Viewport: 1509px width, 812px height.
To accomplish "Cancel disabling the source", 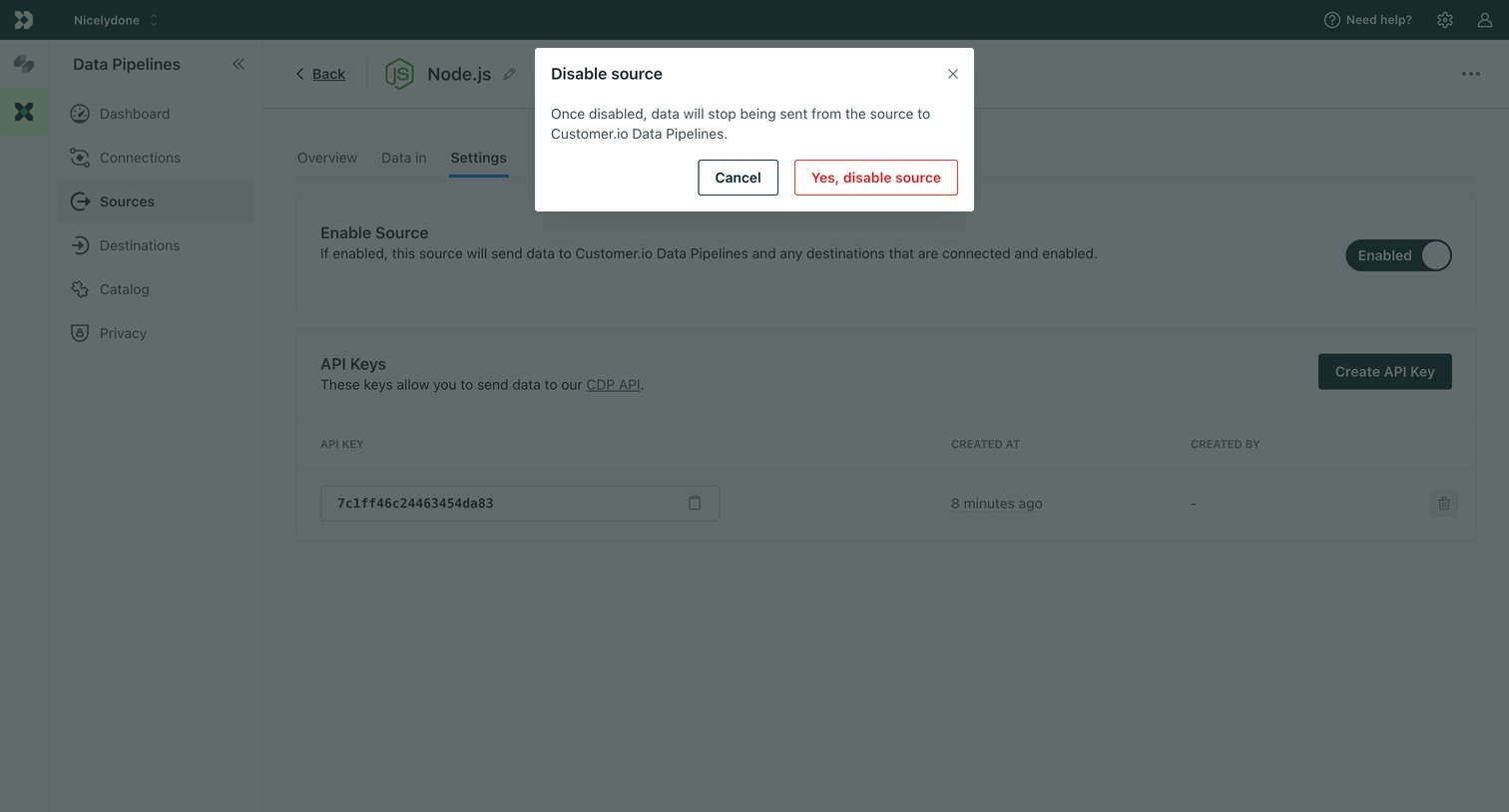I will [x=739, y=178].
